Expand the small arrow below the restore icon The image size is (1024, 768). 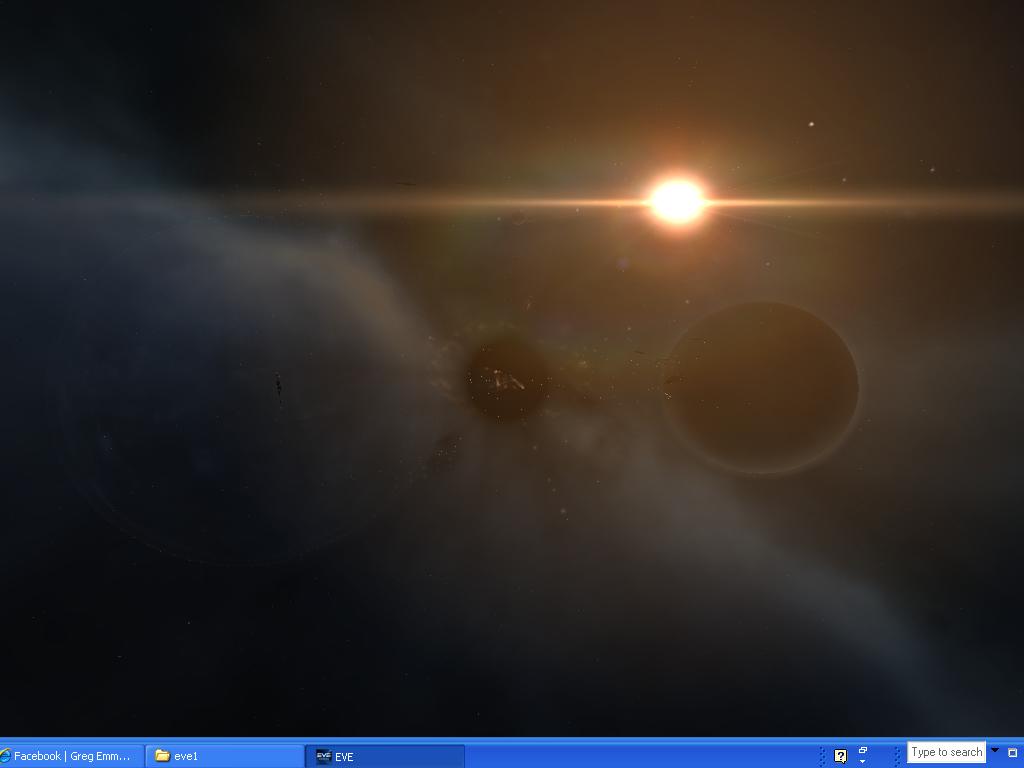(x=863, y=761)
